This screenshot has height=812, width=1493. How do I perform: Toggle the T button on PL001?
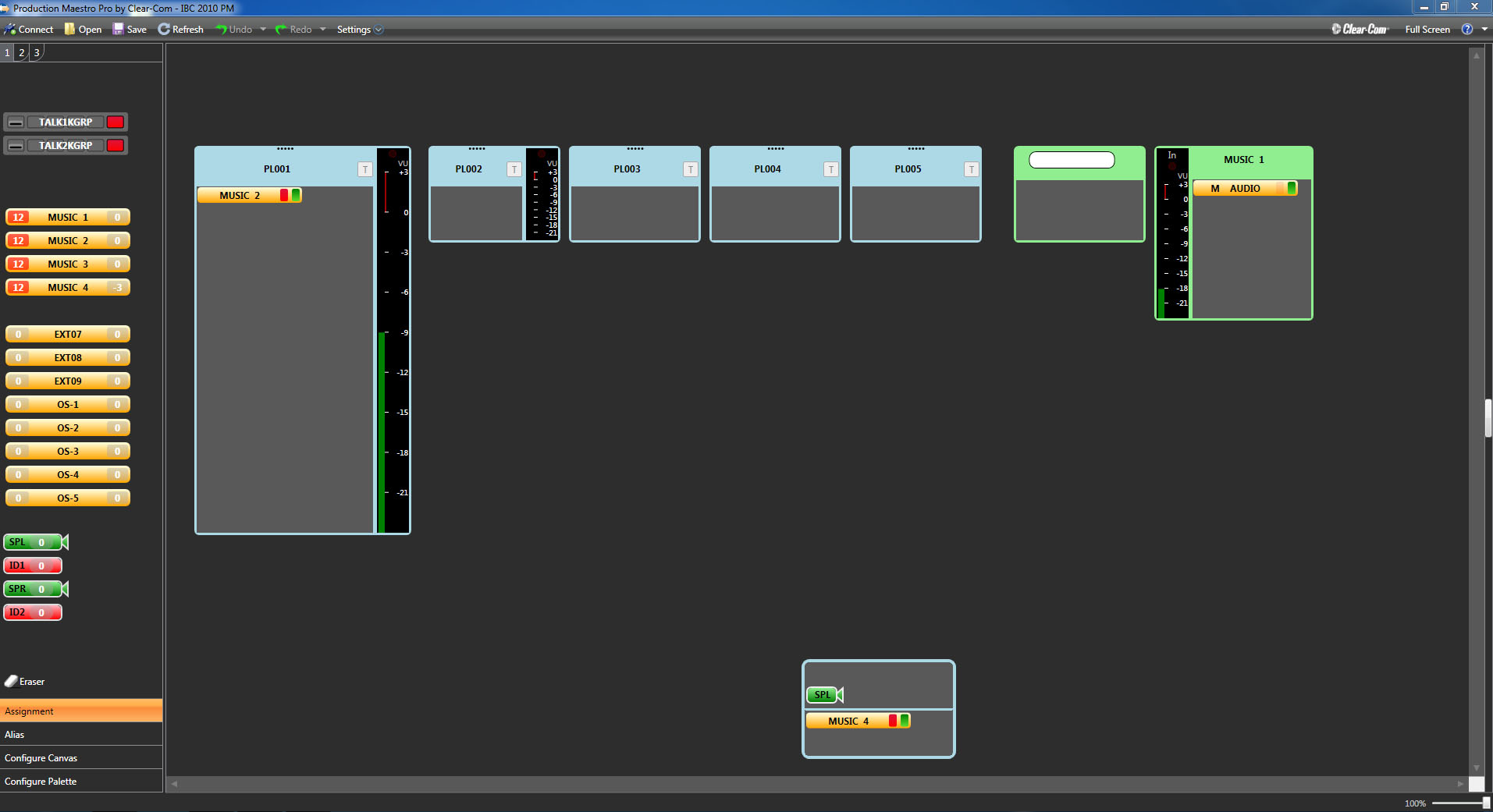coord(364,169)
